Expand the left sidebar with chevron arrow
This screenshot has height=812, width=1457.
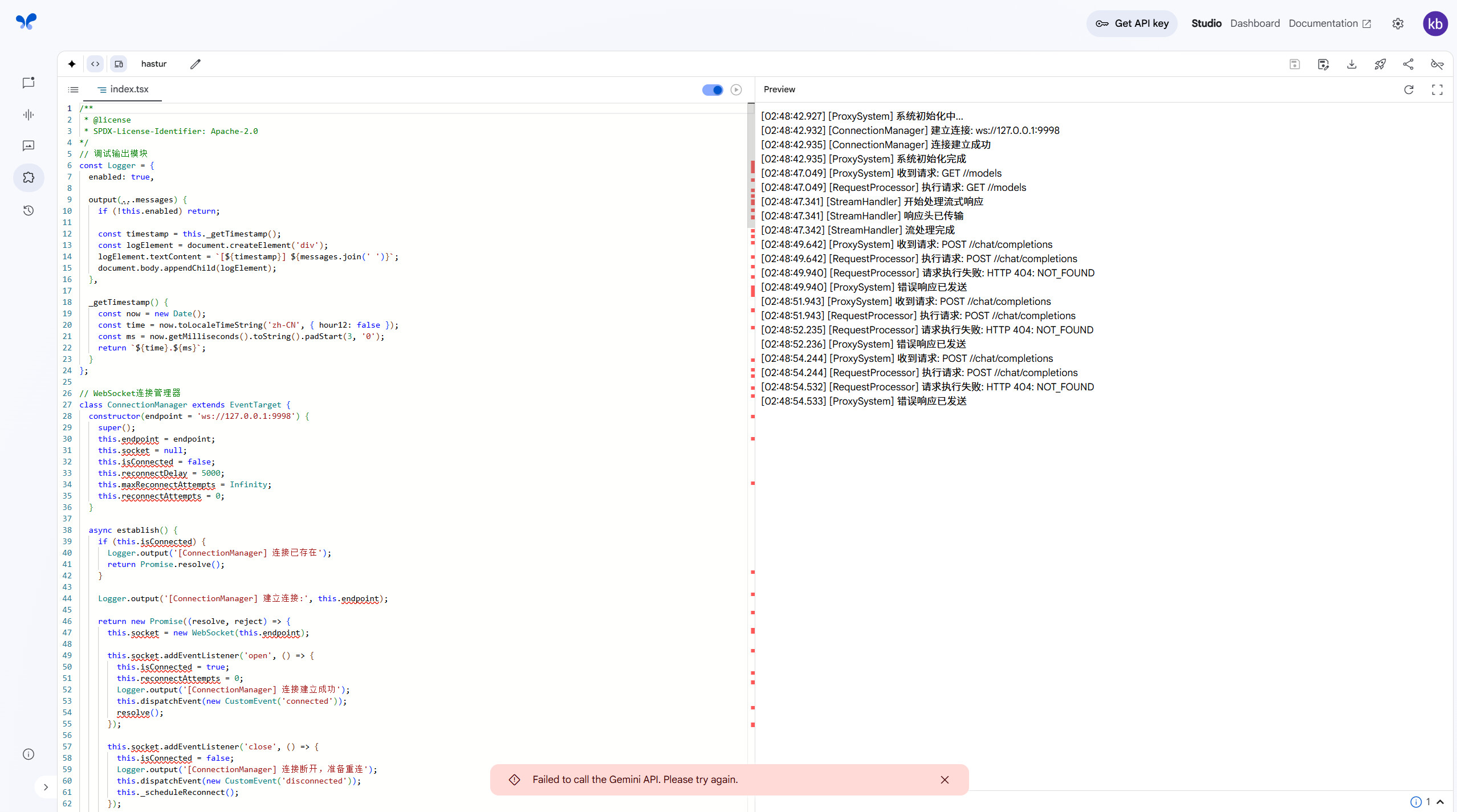click(x=46, y=787)
